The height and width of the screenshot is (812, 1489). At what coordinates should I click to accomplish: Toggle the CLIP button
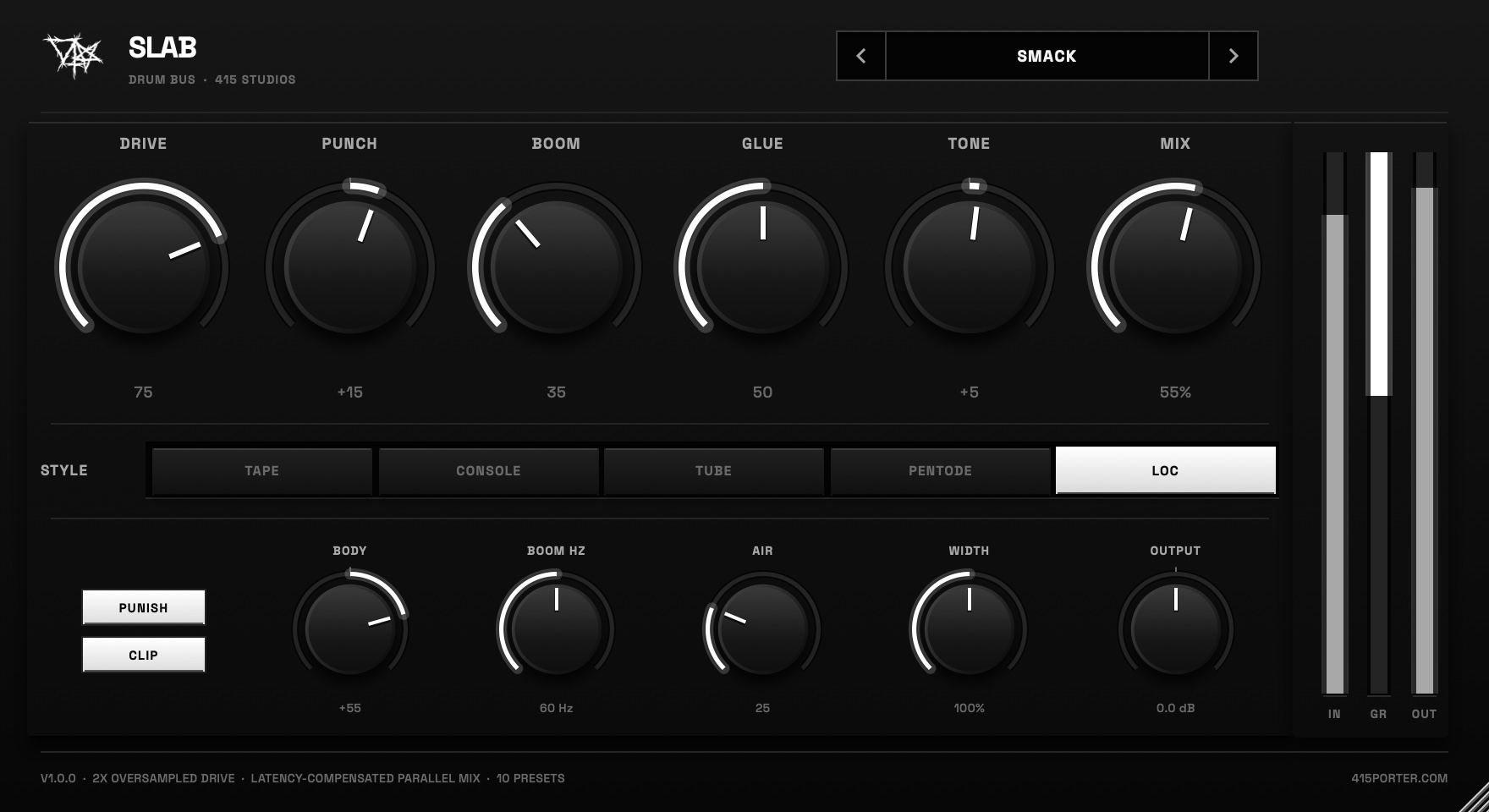point(144,655)
